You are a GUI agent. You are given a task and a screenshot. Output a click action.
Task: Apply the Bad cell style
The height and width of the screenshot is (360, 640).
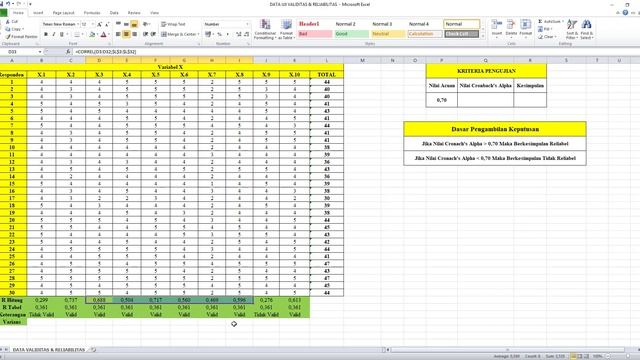click(x=315, y=34)
